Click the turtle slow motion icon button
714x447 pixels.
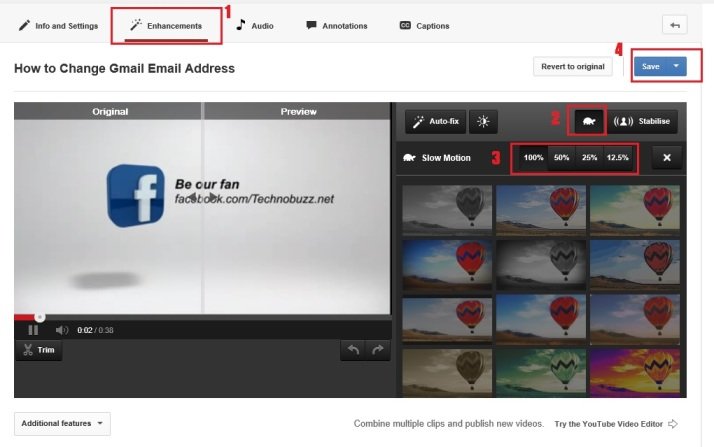pyautogui.click(x=588, y=122)
